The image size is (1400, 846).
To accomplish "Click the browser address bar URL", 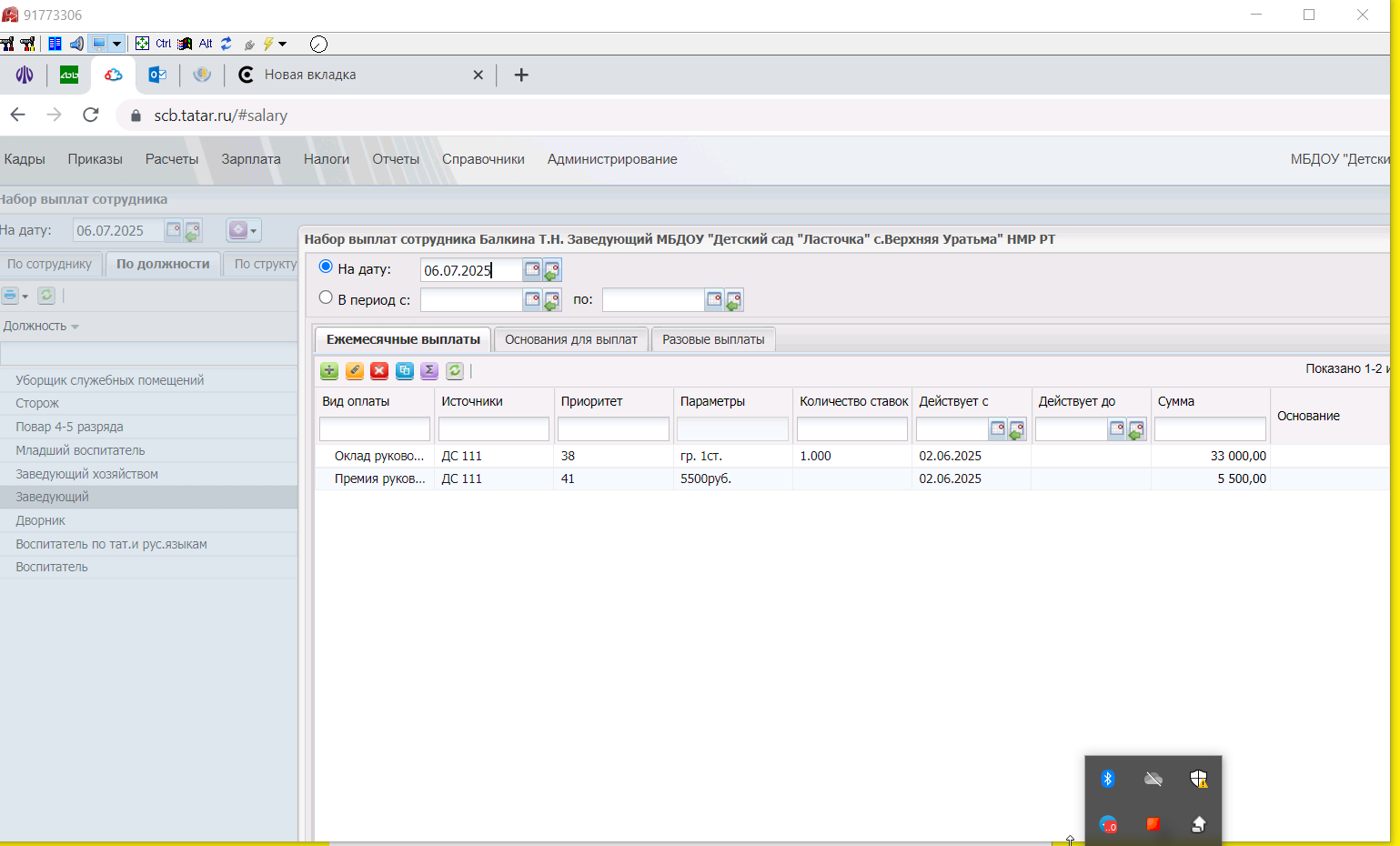I will click(x=221, y=116).
